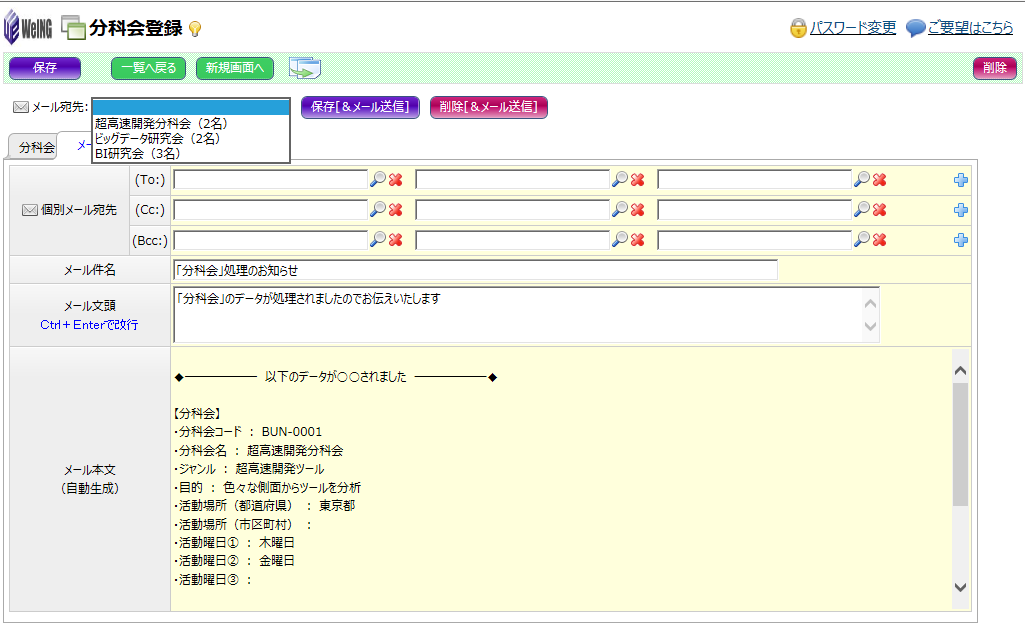Choose ビッグデータ研究会（2名） option
This screenshot has height=633, width=1025.
[157, 138]
